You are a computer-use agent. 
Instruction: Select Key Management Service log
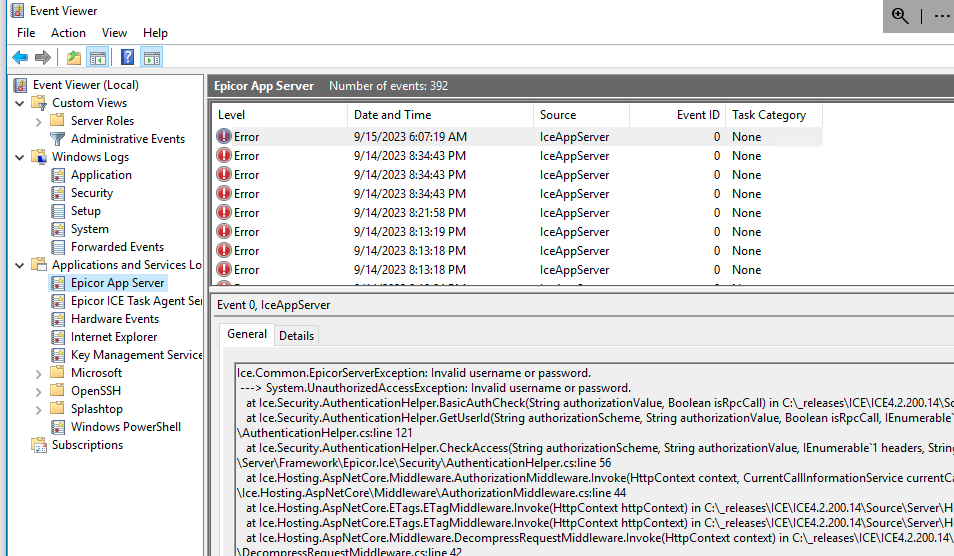(x=136, y=355)
